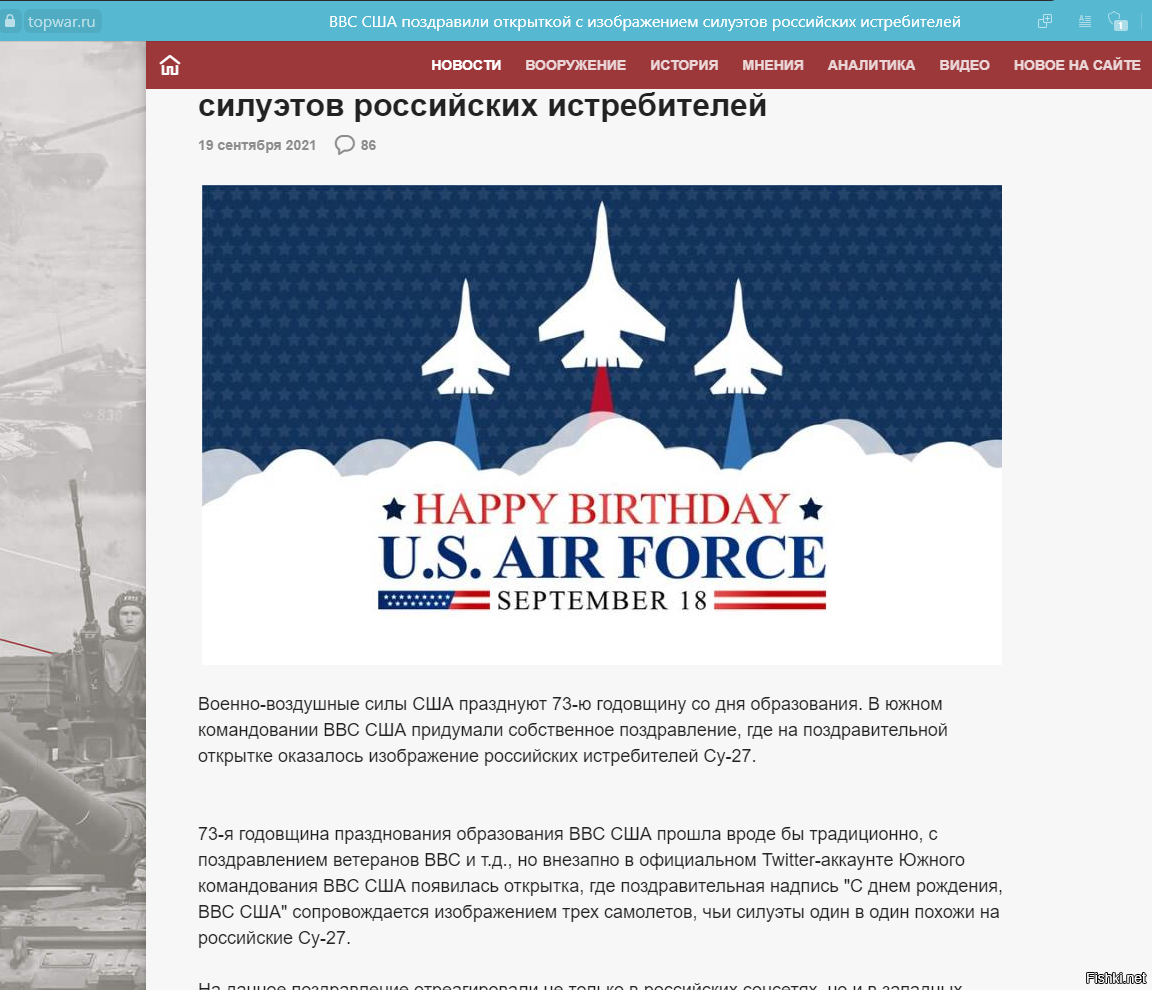Open the protection shield icon with badge
Screen dimensions: 1152x990
point(1117,21)
